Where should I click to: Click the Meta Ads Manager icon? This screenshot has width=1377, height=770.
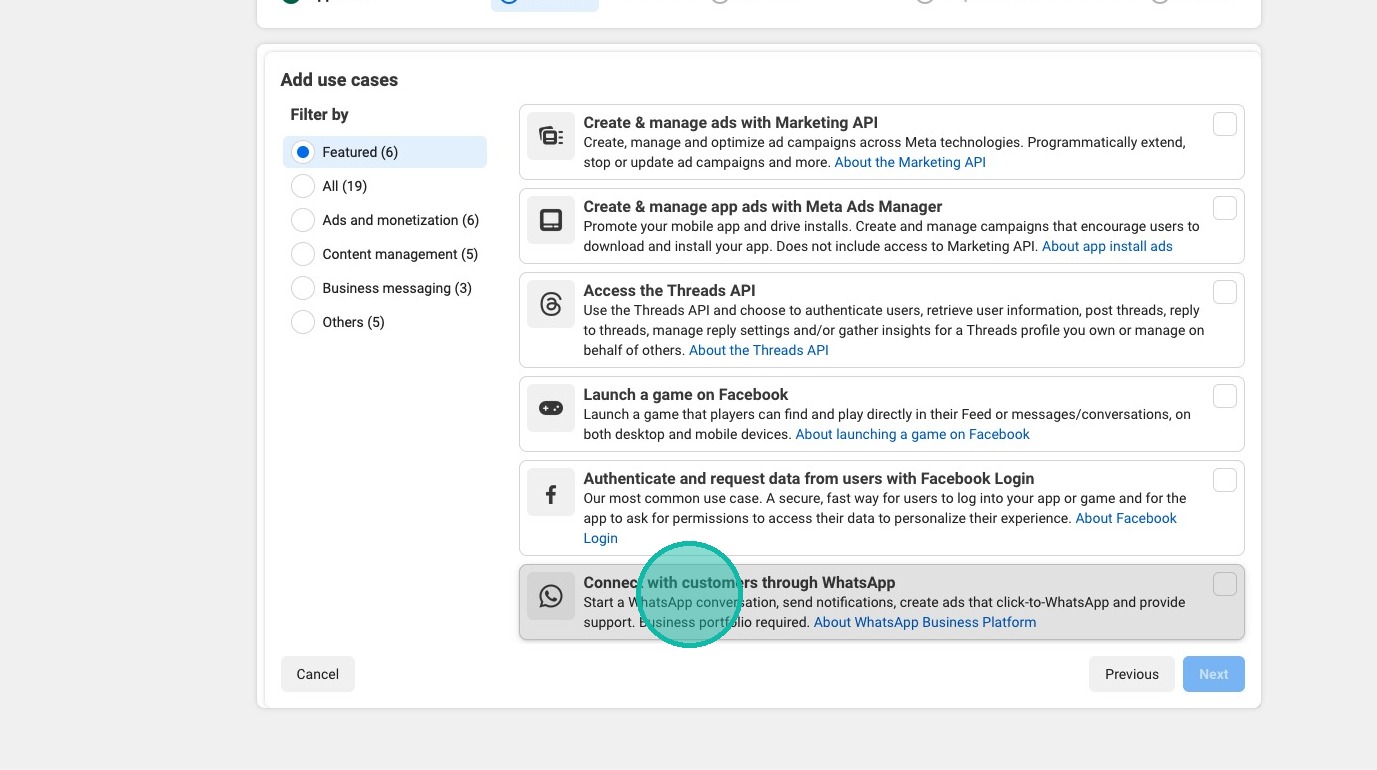click(x=551, y=220)
